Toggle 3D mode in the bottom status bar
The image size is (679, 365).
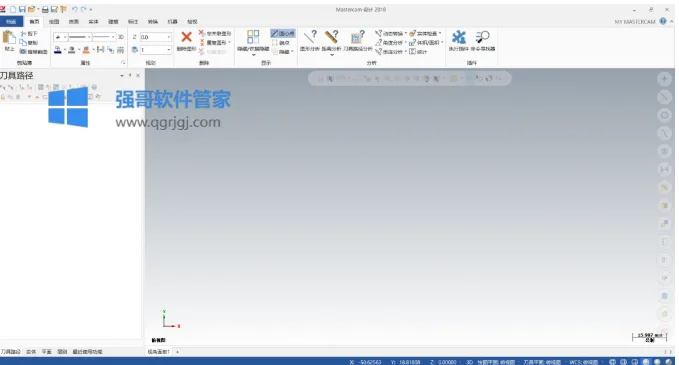point(469,362)
